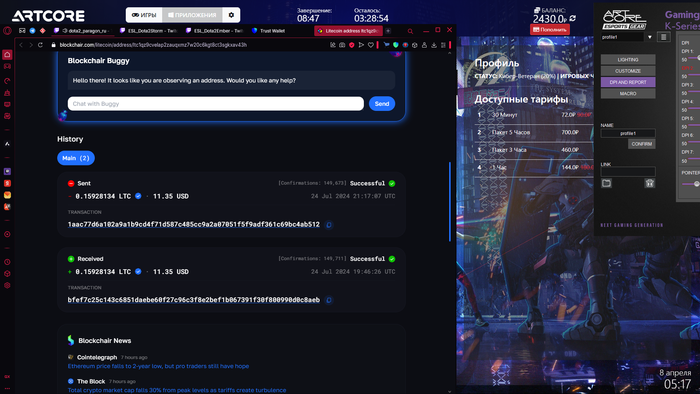
Task: Take a snapshot with the camera icon
Action: pos(342,45)
